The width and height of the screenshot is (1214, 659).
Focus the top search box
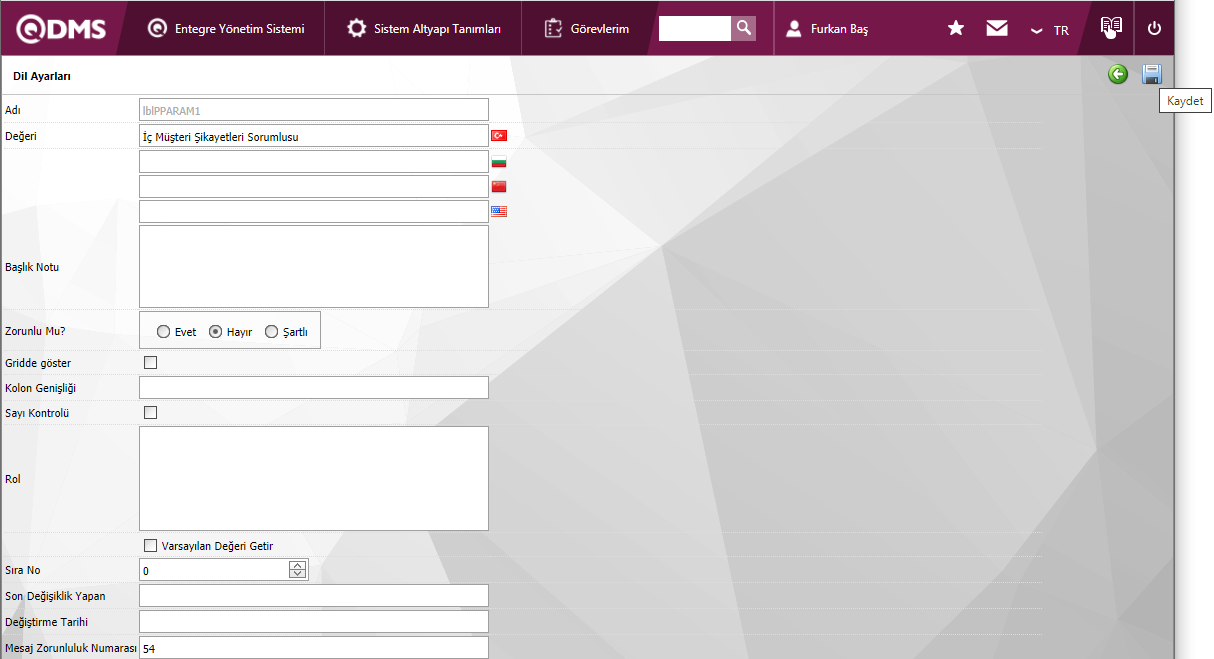coord(695,28)
